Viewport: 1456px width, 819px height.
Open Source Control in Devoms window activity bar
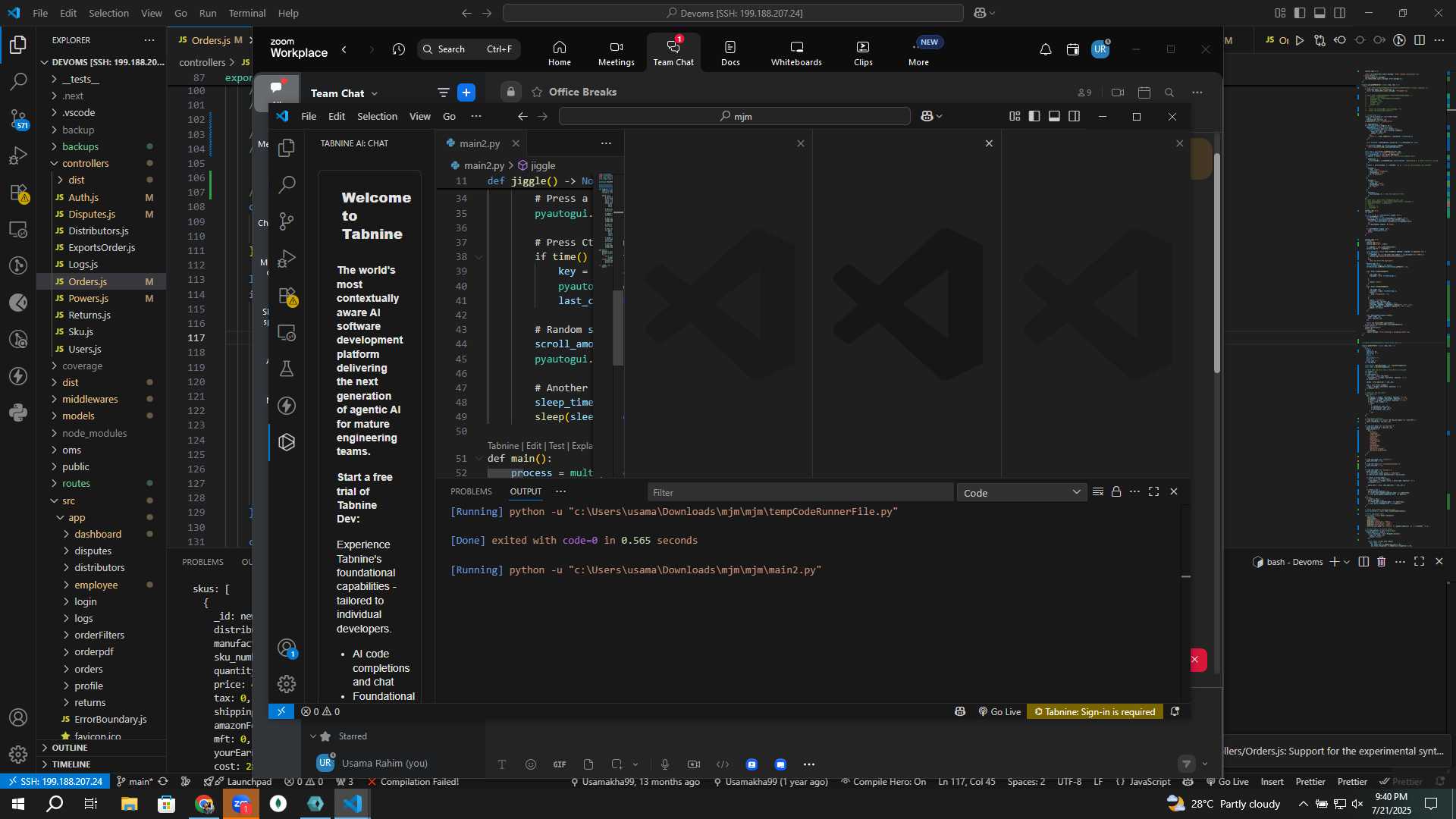coord(18,118)
